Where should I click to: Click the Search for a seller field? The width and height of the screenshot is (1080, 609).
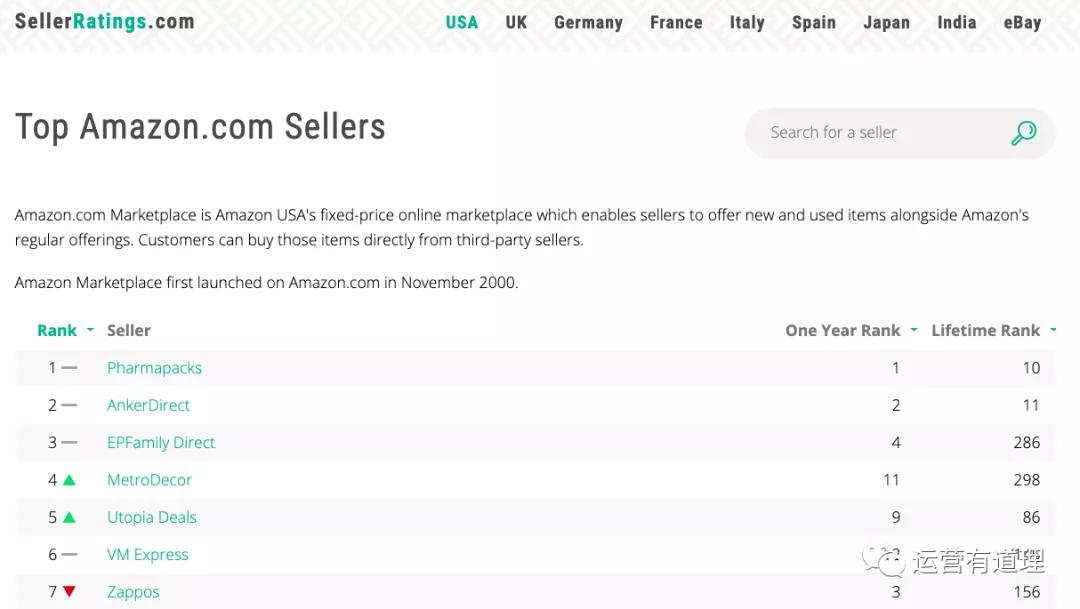click(870, 133)
